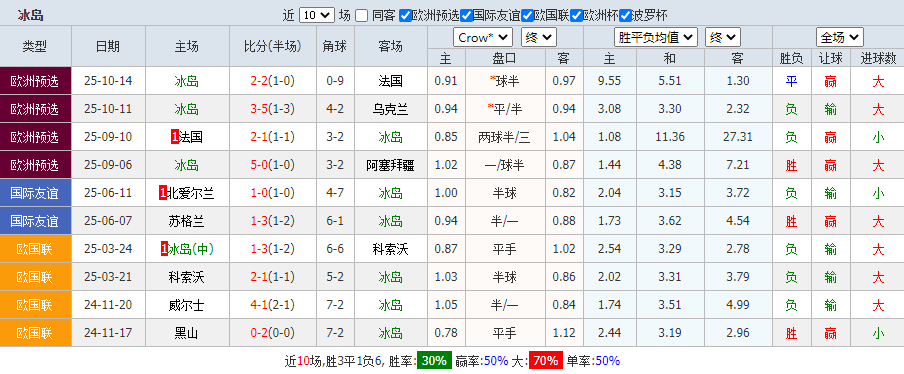Click the date 25-06-07

click(x=108, y=221)
